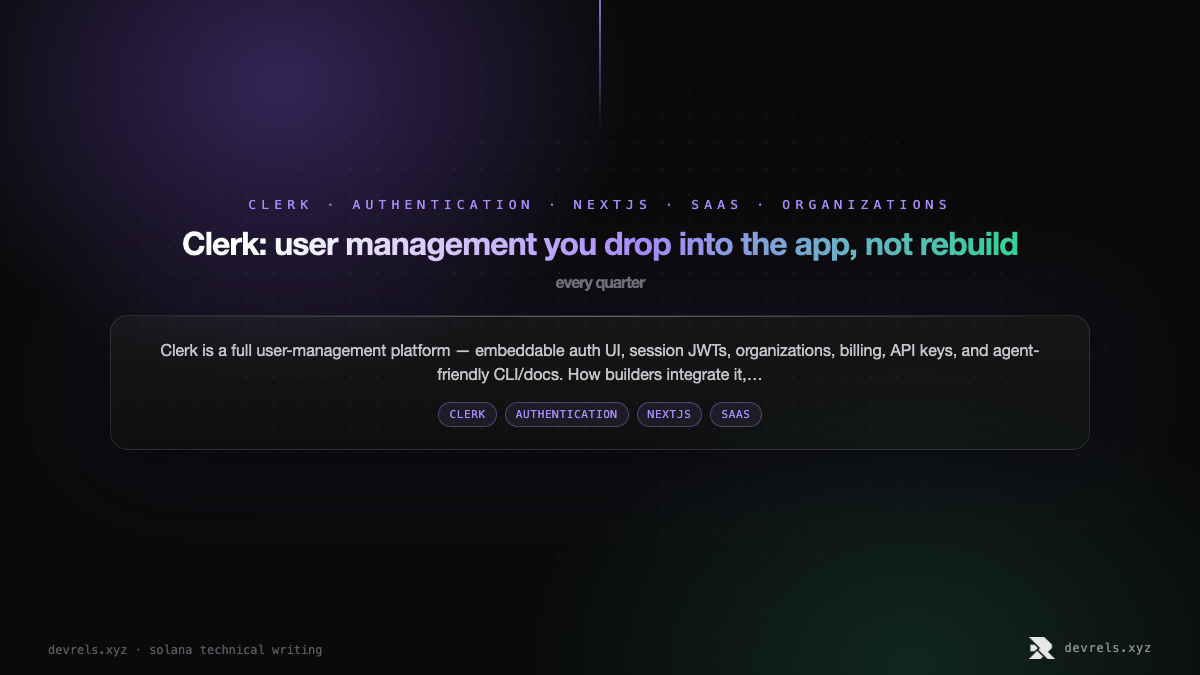Click the AUTHENTICATION tag pill
This screenshot has height=675, width=1200.
pos(566,414)
